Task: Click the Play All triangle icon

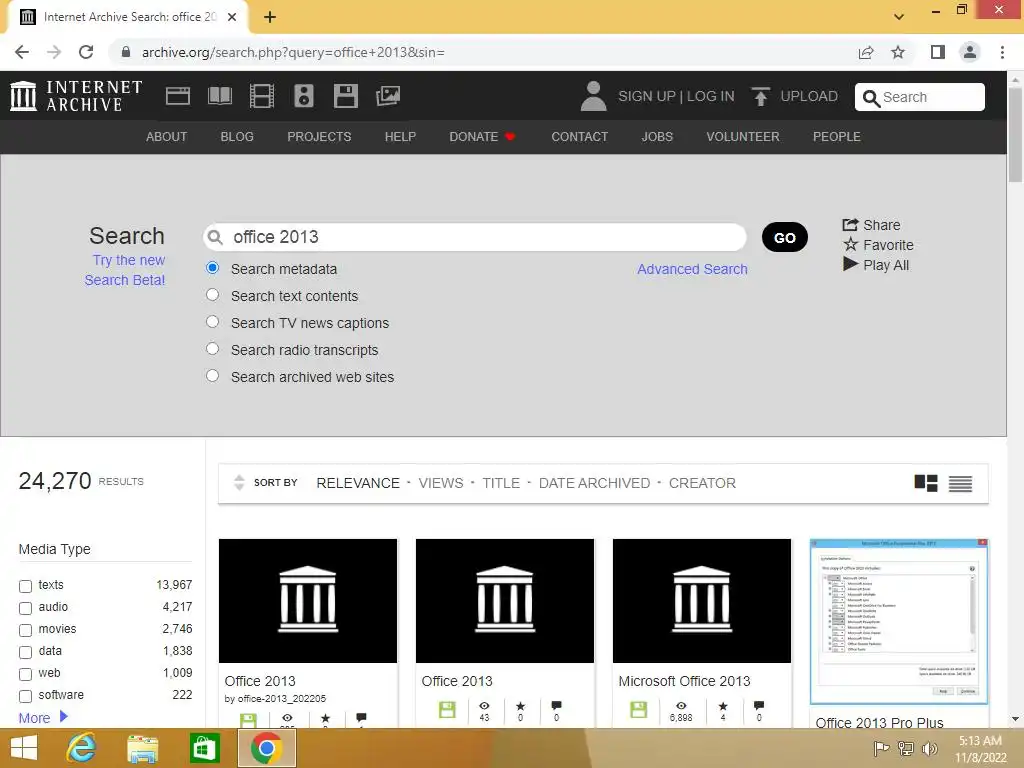Action: [x=850, y=264]
